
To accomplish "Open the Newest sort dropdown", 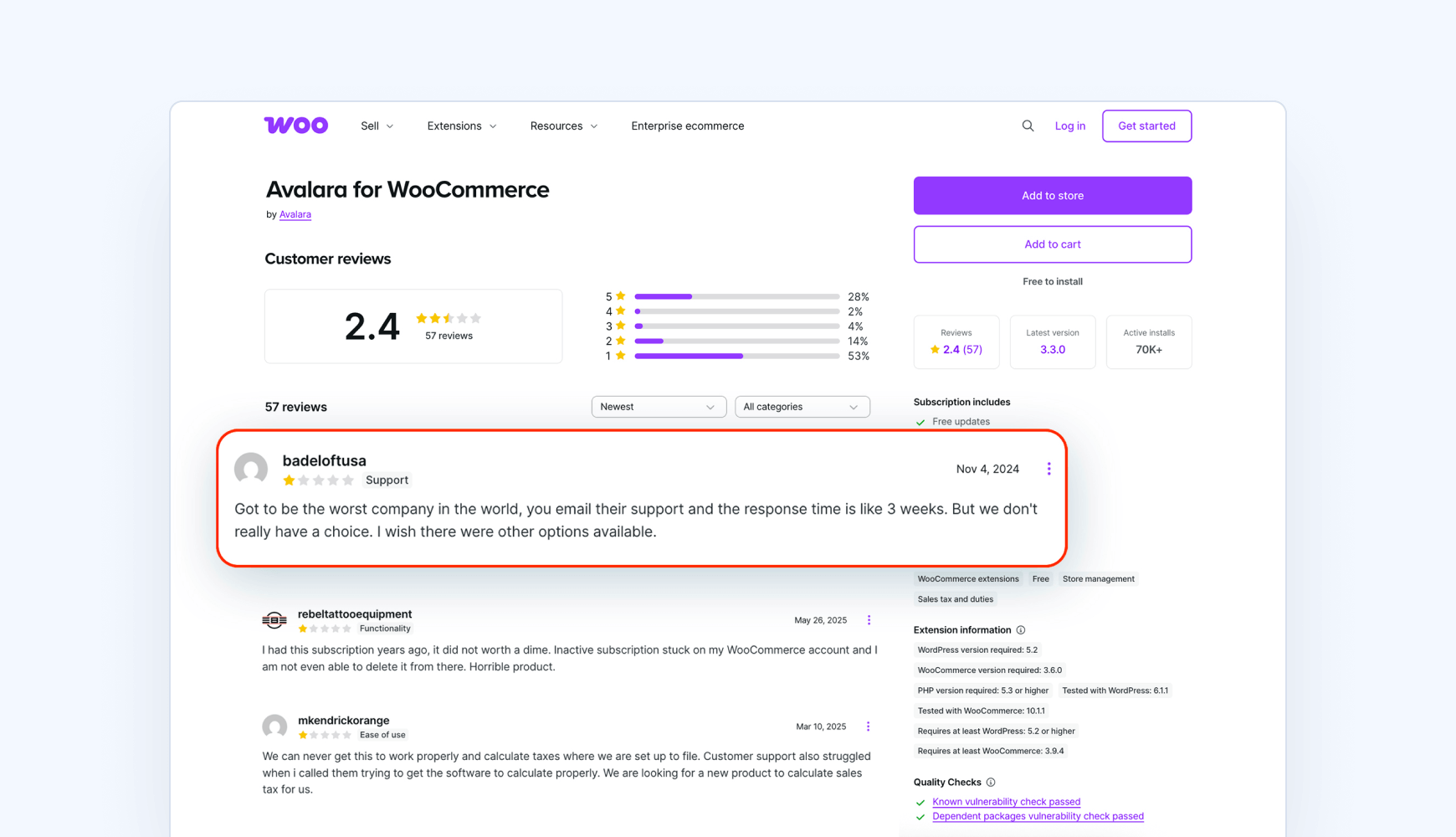I will point(659,406).
